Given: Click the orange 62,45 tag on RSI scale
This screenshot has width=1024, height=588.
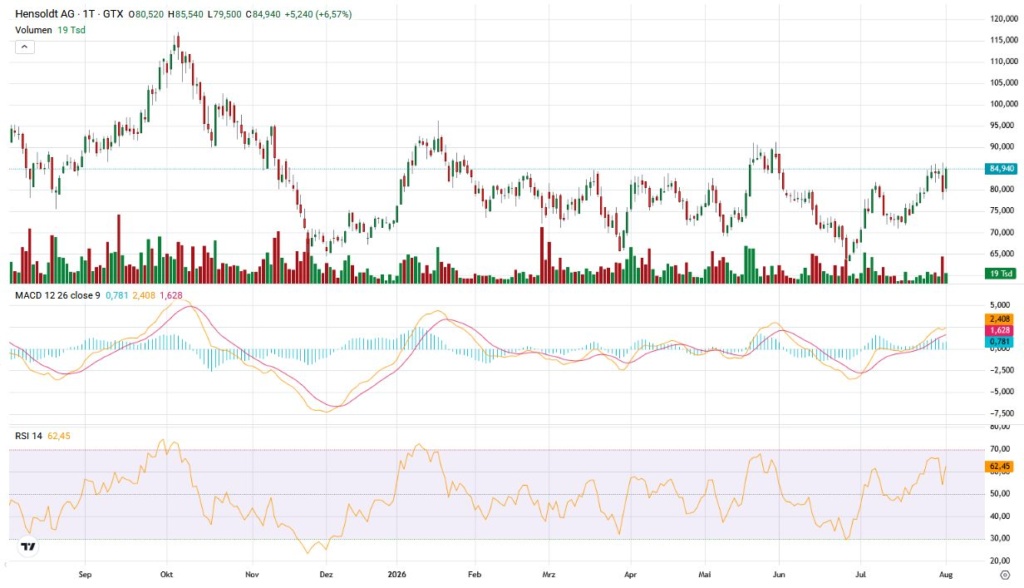Looking at the screenshot, I should click(x=1000, y=466).
